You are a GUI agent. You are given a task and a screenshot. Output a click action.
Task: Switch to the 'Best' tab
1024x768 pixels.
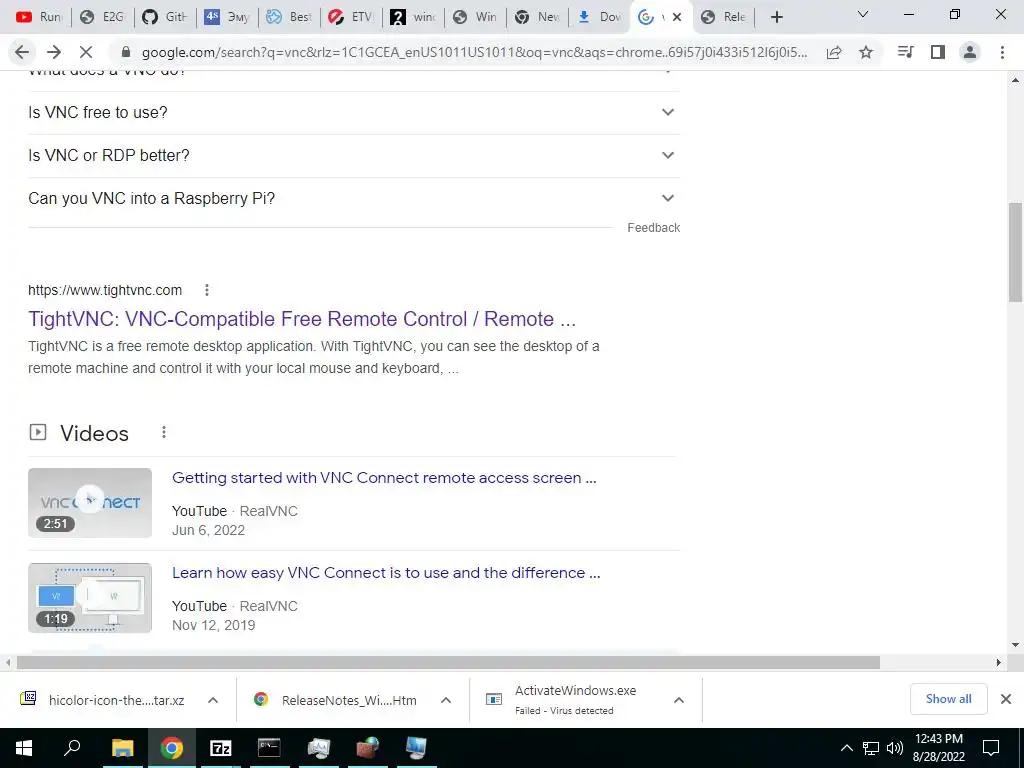pyautogui.click(x=290, y=17)
